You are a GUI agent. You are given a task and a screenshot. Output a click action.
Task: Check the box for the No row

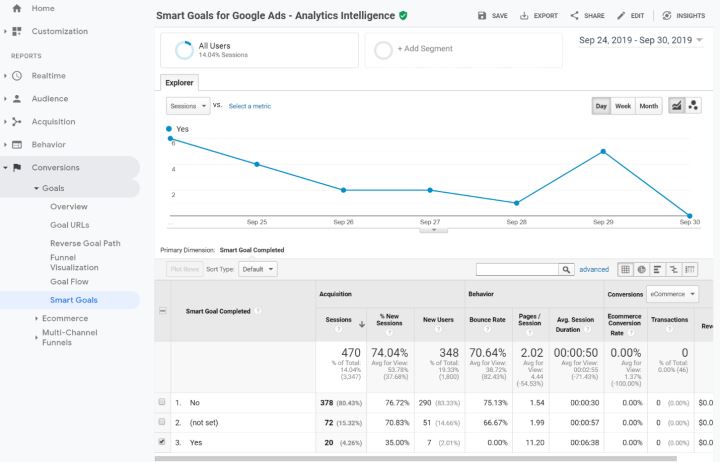click(x=162, y=402)
